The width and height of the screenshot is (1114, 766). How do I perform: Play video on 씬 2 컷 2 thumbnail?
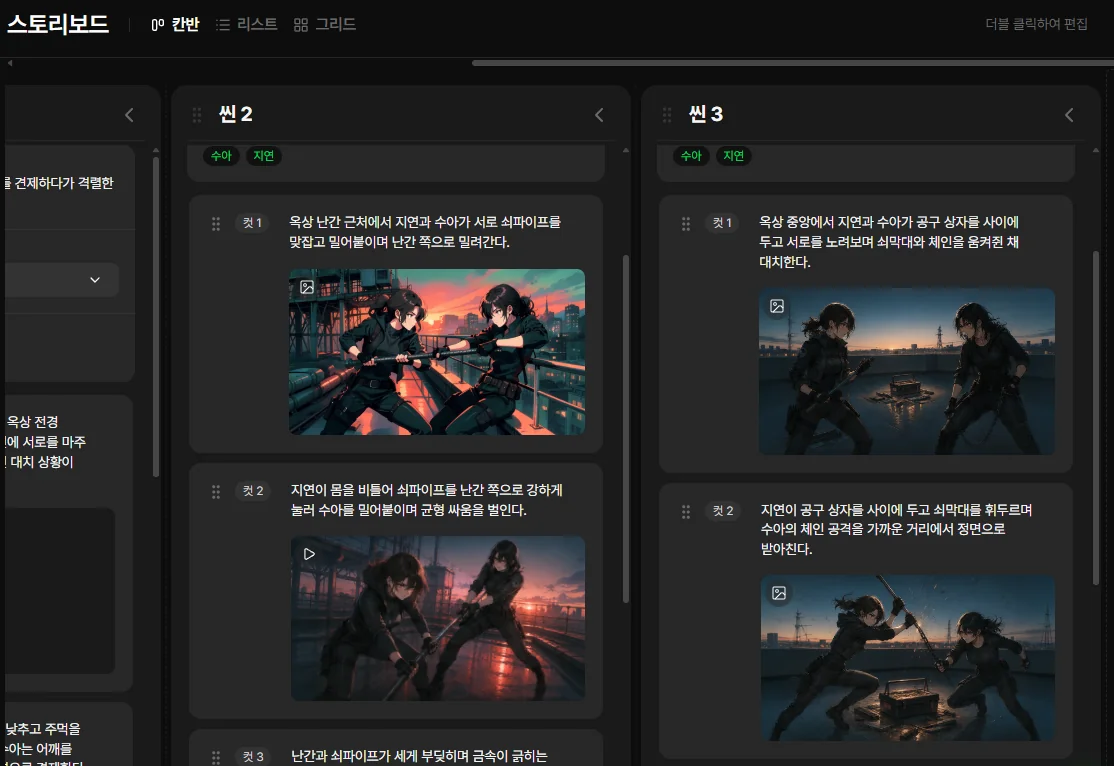point(309,554)
